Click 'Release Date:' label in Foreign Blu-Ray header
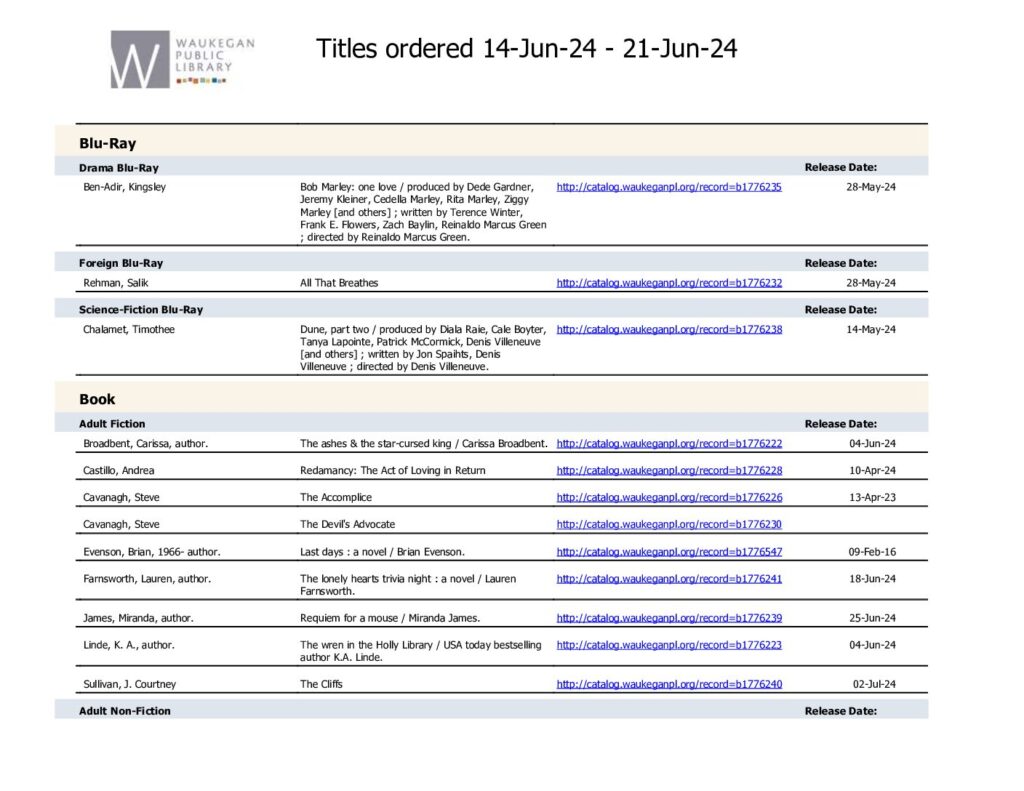 click(x=840, y=263)
